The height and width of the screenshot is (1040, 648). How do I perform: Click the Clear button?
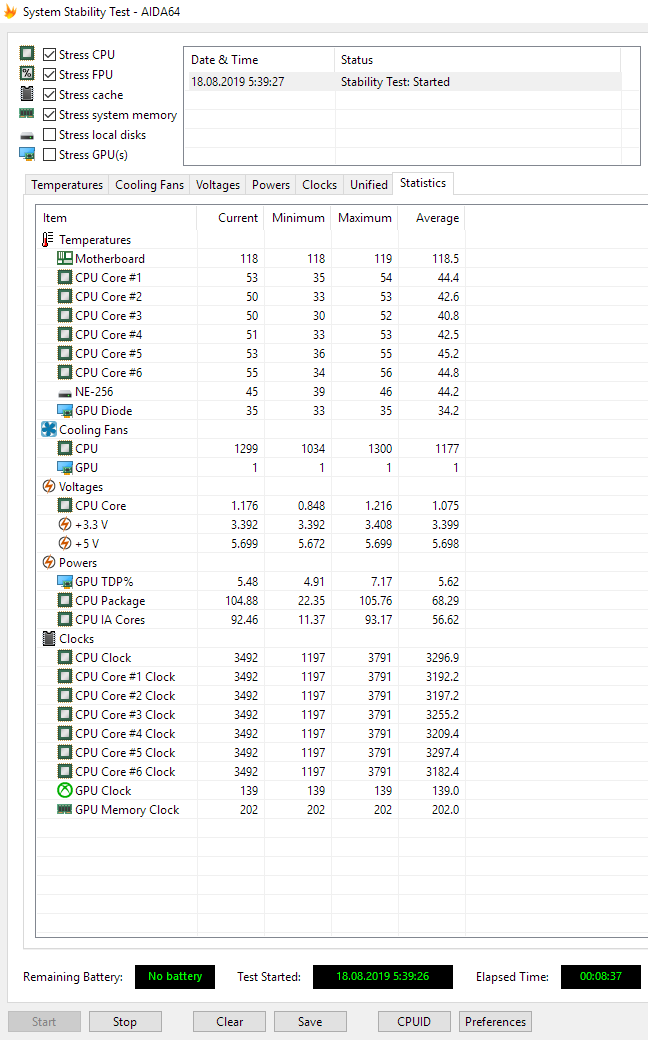[x=229, y=1021]
